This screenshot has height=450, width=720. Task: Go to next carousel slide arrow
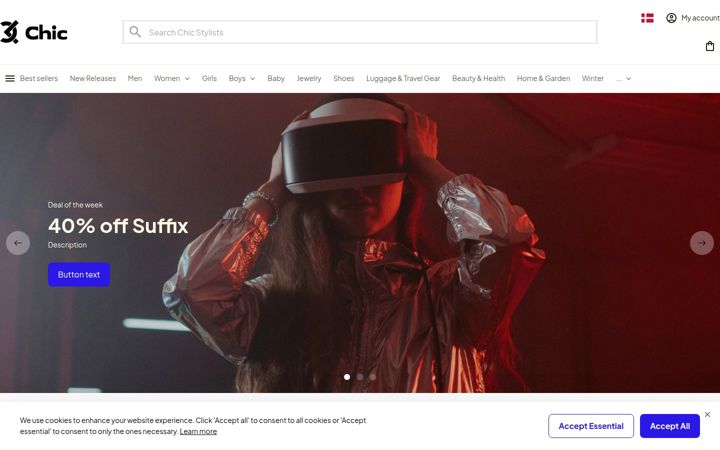702,243
